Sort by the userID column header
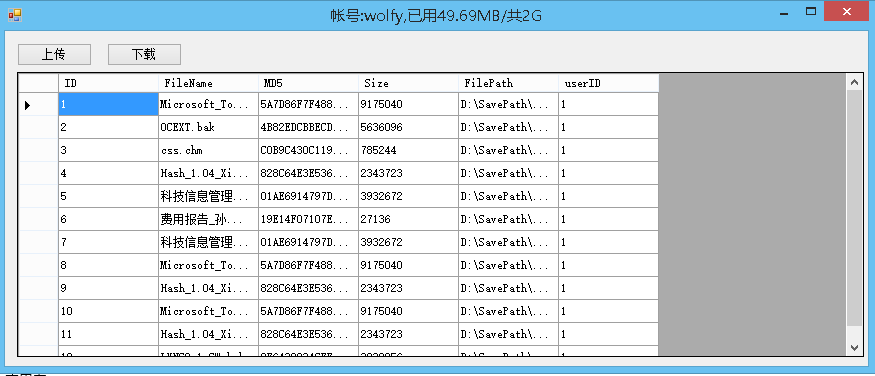 pos(608,83)
